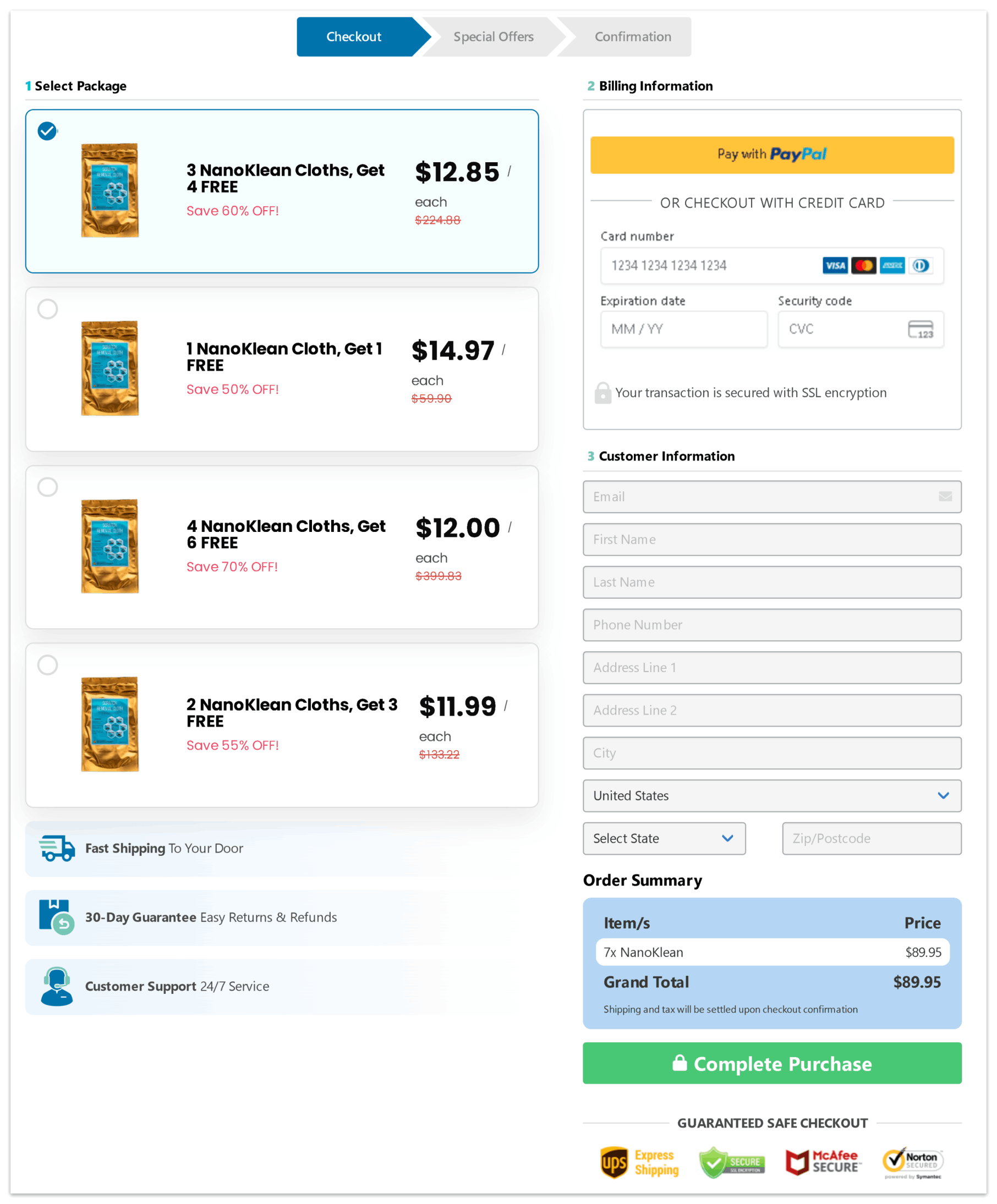Open the United States country dropdown
The width and height of the screenshot is (997, 1204).
pyautogui.click(x=771, y=796)
